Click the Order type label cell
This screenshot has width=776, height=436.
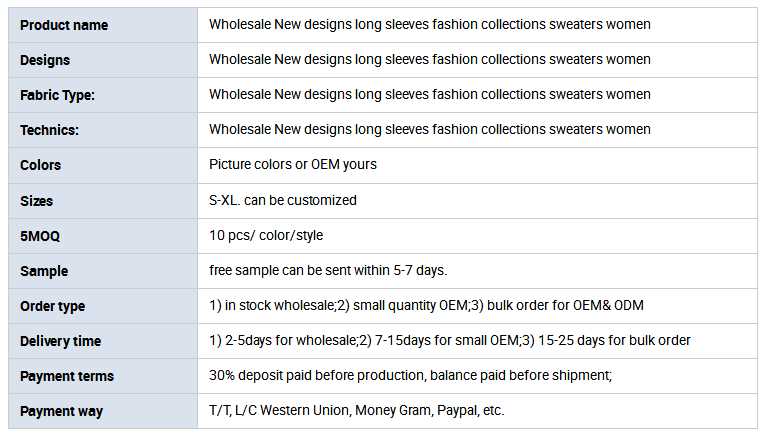(x=53, y=306)
